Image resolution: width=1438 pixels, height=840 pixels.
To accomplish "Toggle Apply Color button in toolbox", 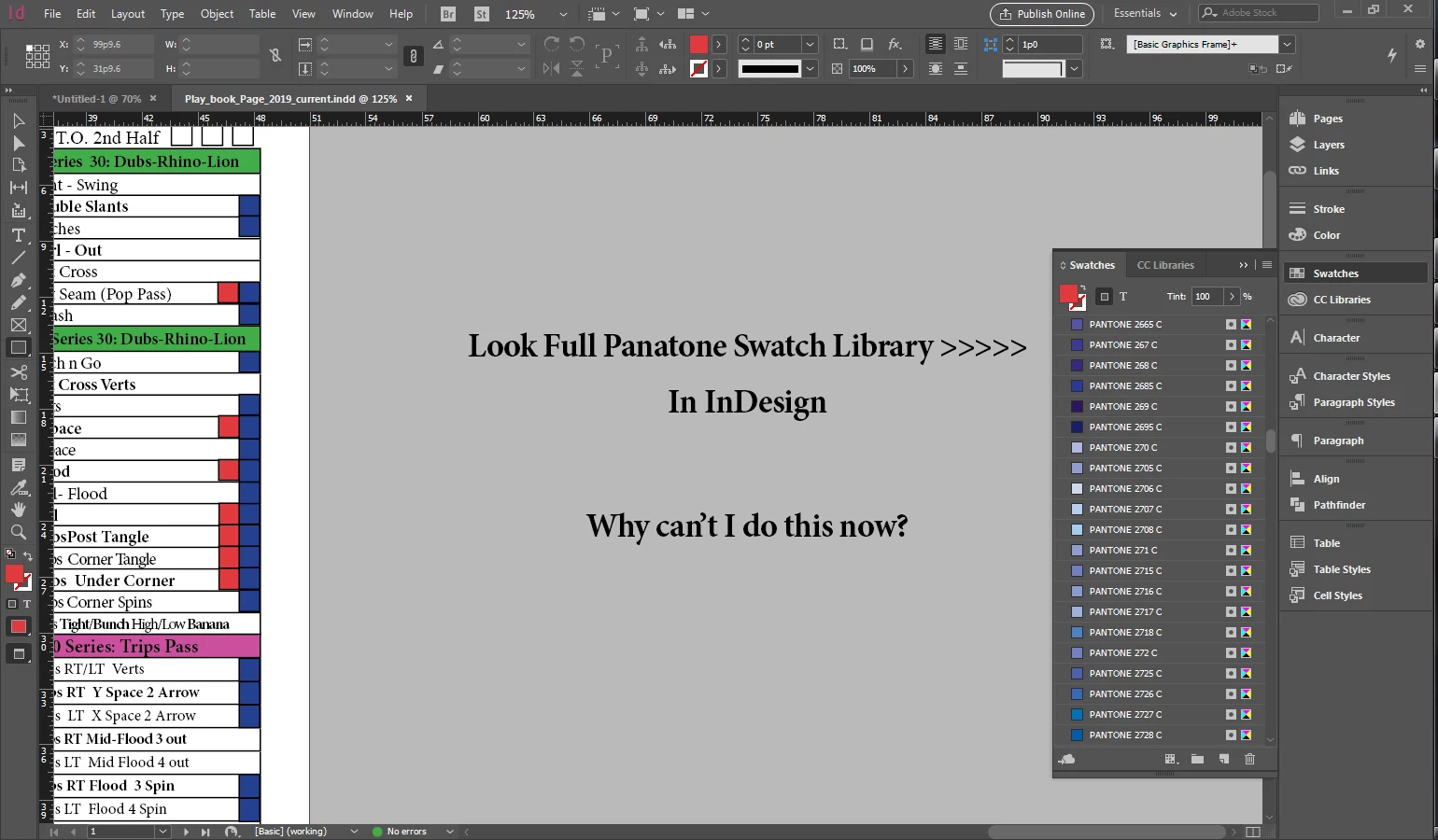I will tap(18, 626).
